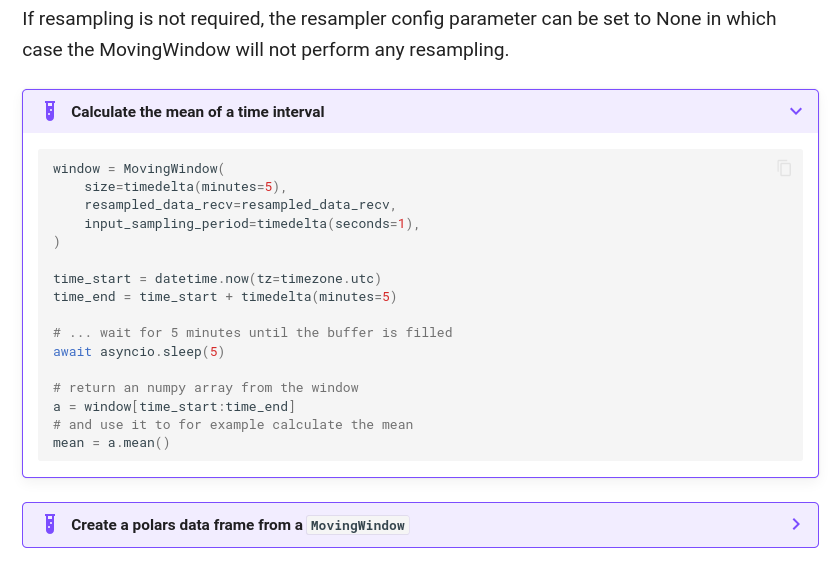The height and width of the screenshot is (565, 828).
Task: Click the inline MovingWindow code label
Action: (357, 525)
